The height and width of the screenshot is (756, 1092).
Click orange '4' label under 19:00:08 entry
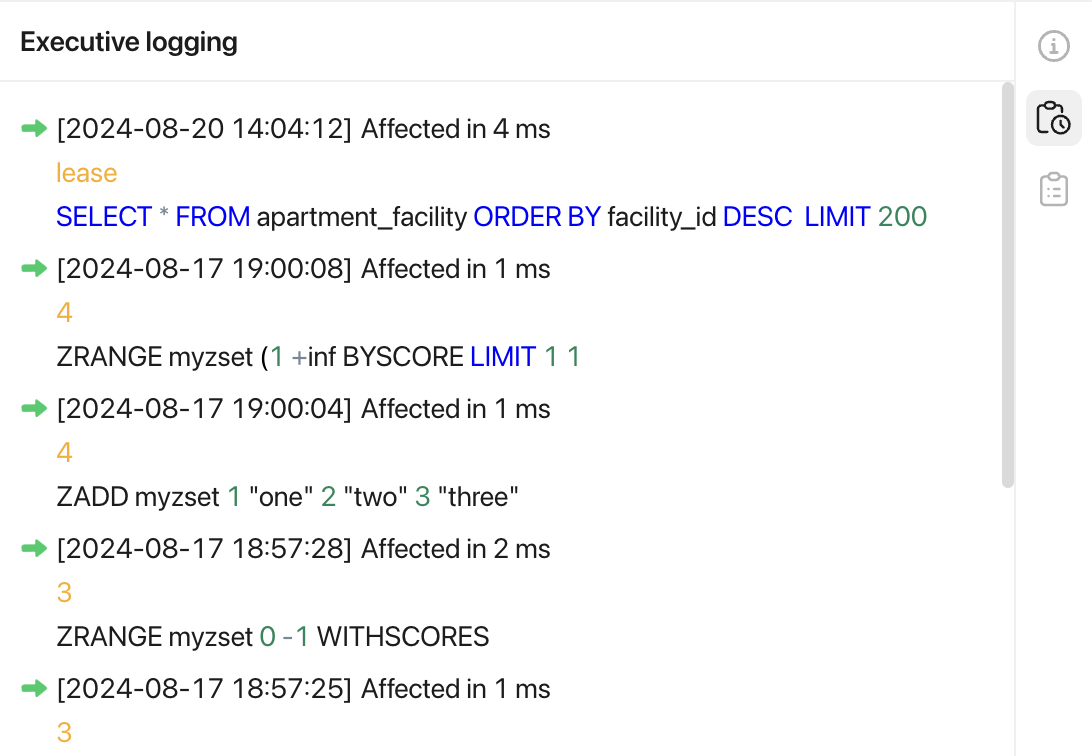tap(64, 313)
